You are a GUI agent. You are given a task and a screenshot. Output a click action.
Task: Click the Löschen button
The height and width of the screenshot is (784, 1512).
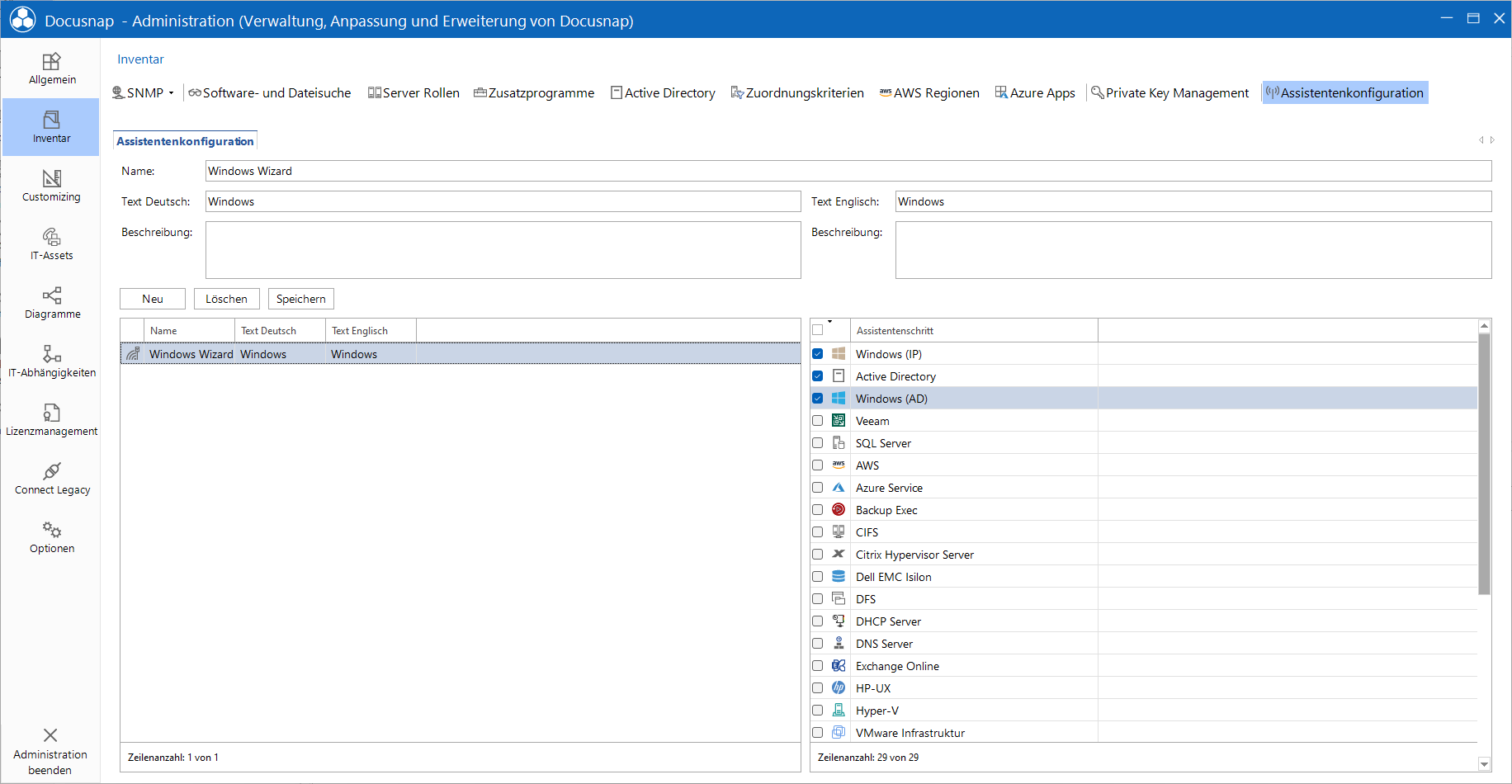tap(227, 299)
